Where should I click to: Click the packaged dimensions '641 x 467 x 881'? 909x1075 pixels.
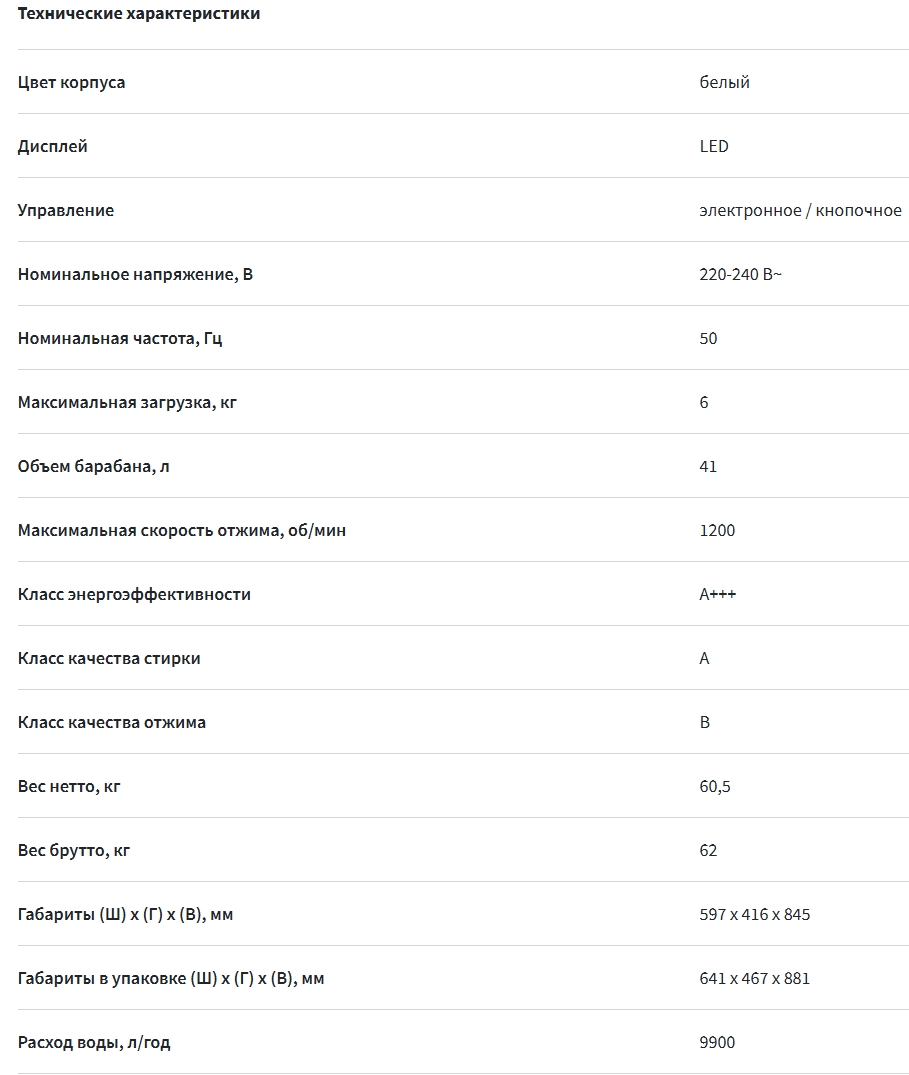(x=755, y=978)
